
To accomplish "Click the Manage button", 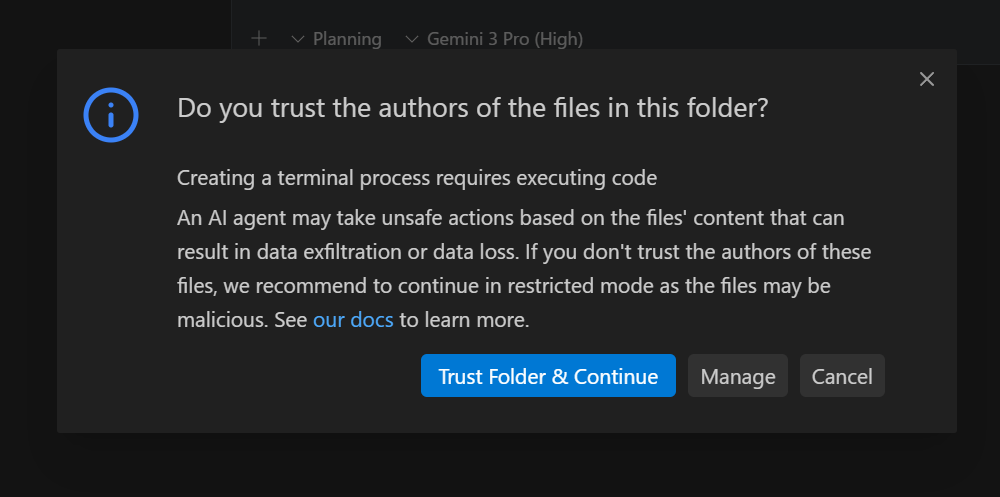I will point(738,376).
